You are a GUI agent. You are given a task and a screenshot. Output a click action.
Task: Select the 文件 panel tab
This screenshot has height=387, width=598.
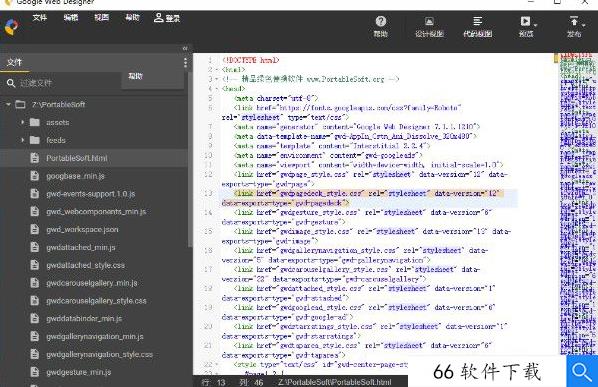pyautogui.click(x=15, y=62)
